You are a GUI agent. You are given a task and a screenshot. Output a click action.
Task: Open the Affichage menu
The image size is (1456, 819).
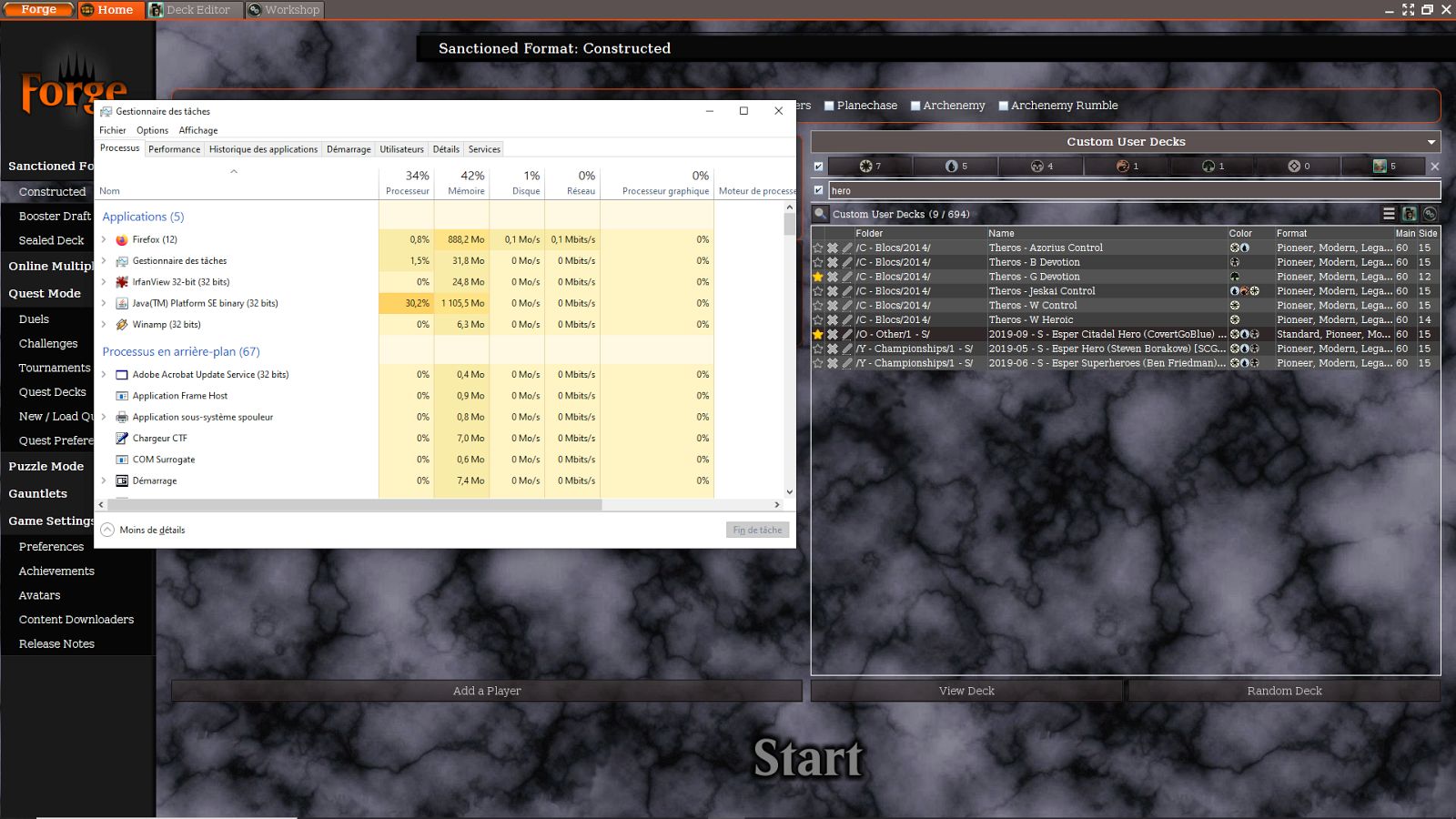click(198, 130)
